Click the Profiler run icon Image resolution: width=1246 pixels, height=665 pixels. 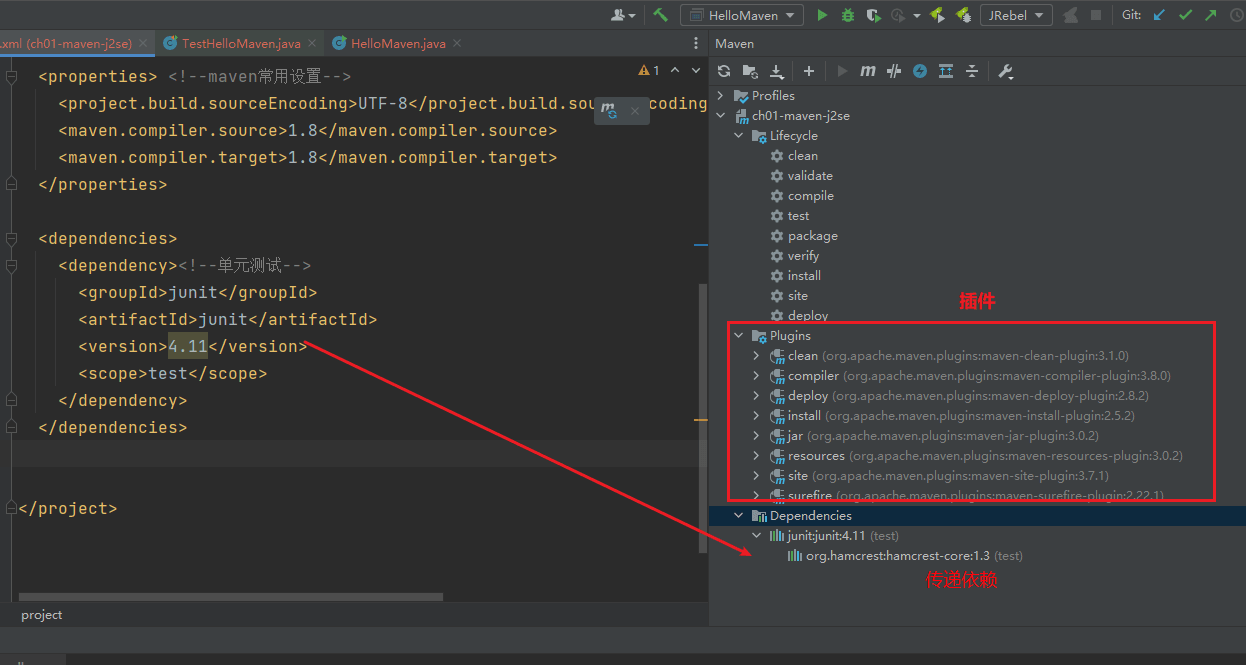point(898,15)
